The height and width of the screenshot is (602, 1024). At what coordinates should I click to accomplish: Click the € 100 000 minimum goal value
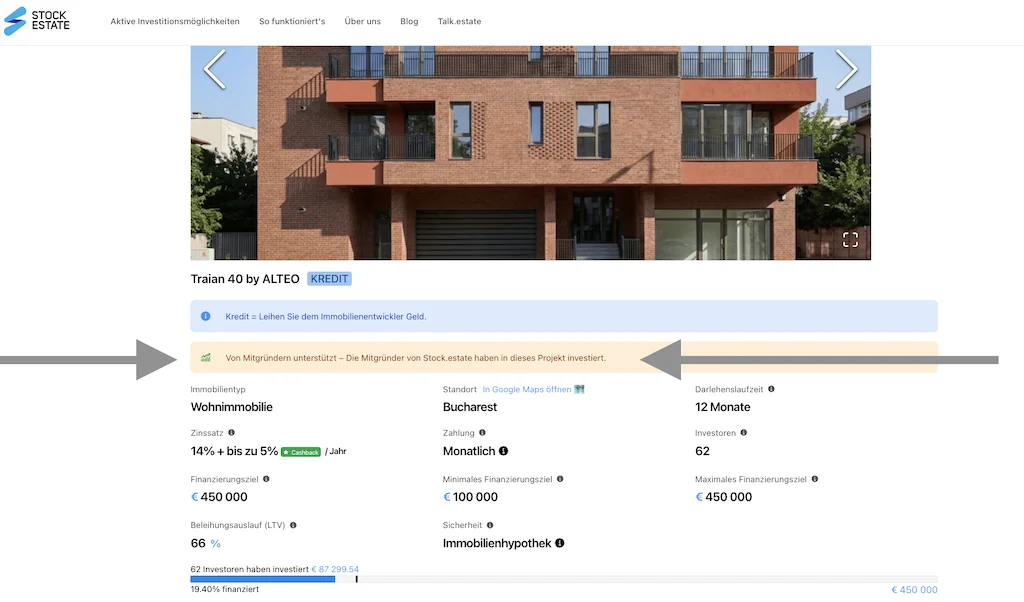click(470, 497)
